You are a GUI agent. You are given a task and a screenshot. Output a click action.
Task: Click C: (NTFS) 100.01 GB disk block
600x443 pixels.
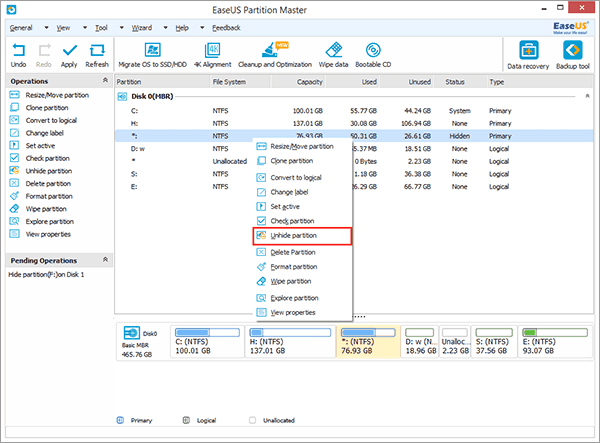coord(207,342)
